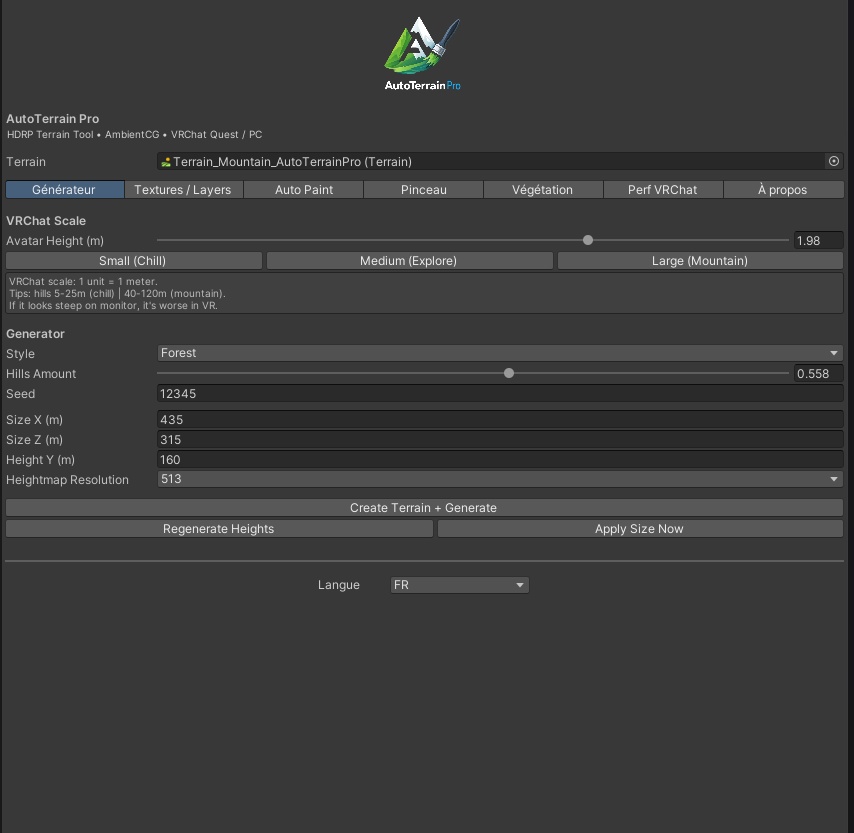Open the Auto Paint tab

303,190
